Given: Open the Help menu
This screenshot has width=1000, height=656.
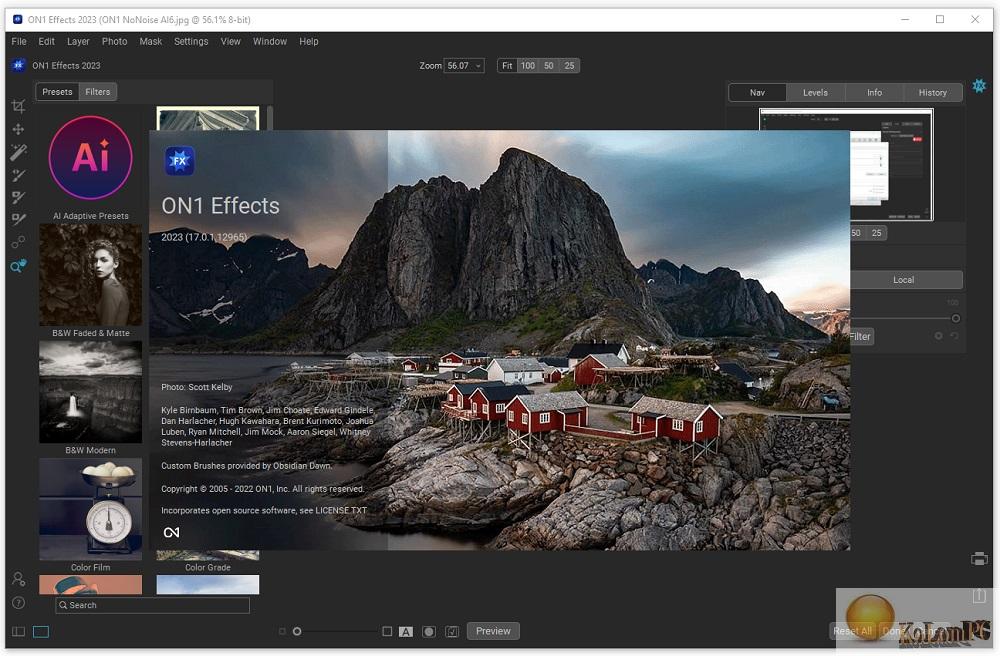Looking at the screenshot, I should point(309,41).
